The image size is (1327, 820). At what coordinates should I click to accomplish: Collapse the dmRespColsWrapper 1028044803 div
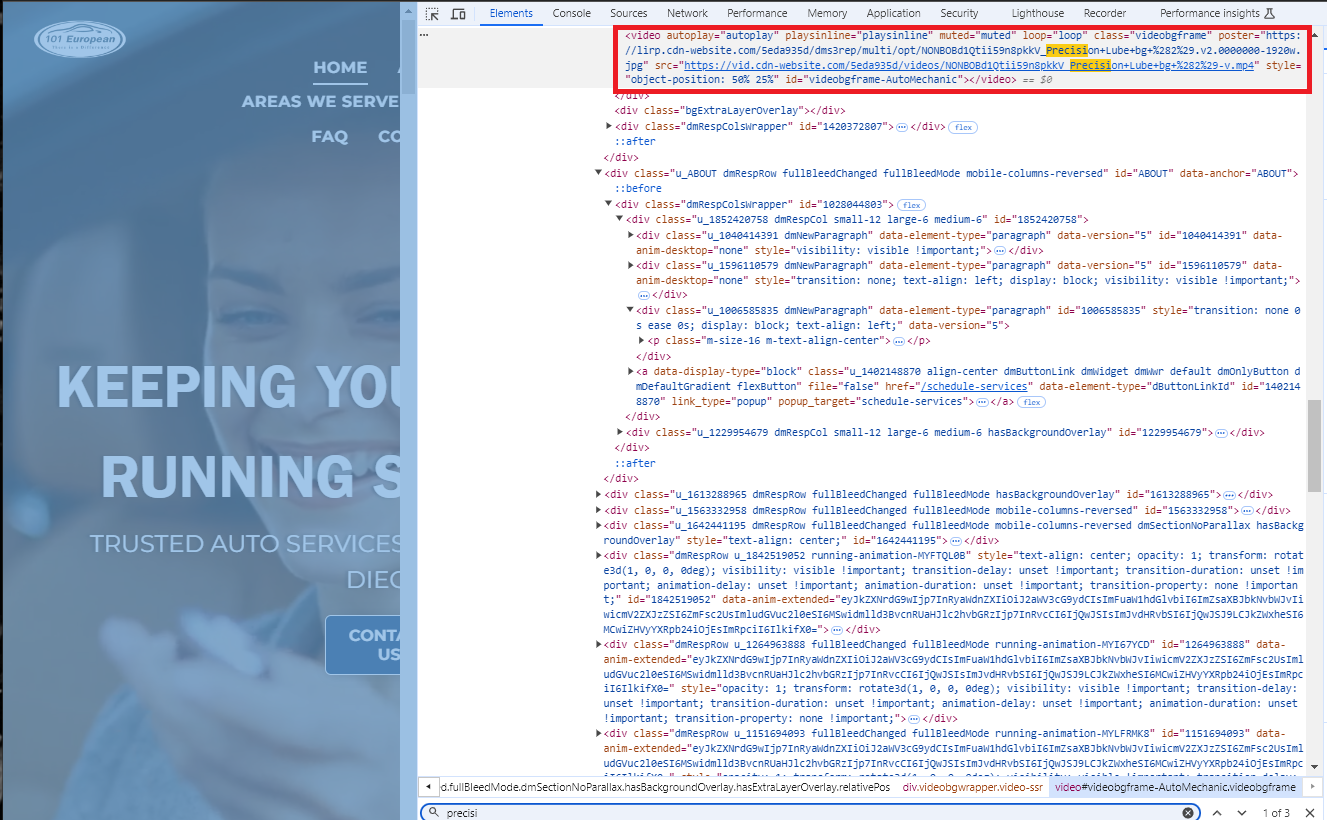[610, 204]
